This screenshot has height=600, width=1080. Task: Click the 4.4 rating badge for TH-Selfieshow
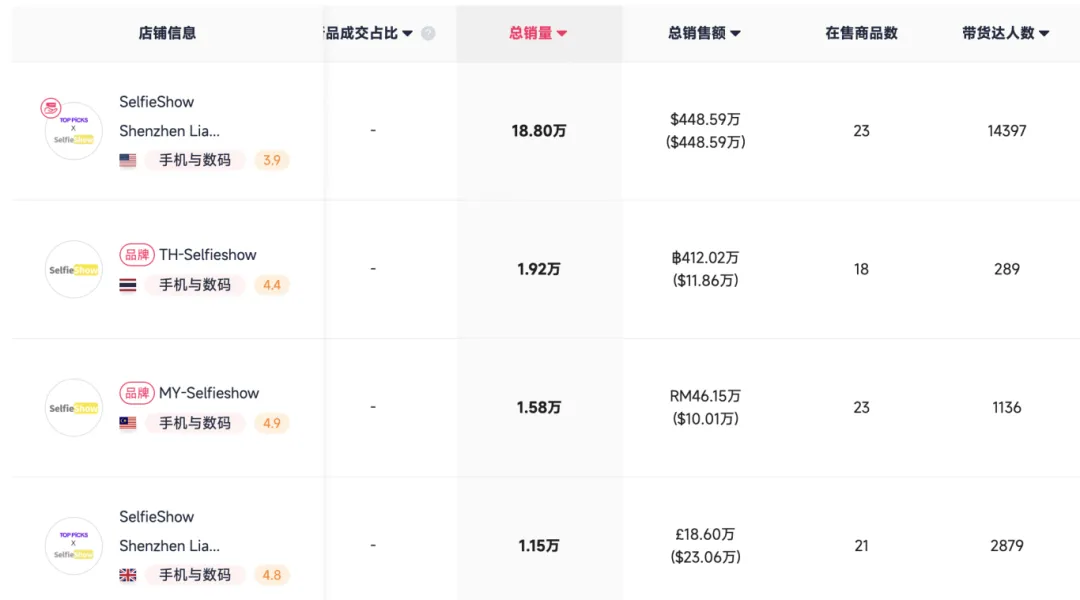point(271,285)
